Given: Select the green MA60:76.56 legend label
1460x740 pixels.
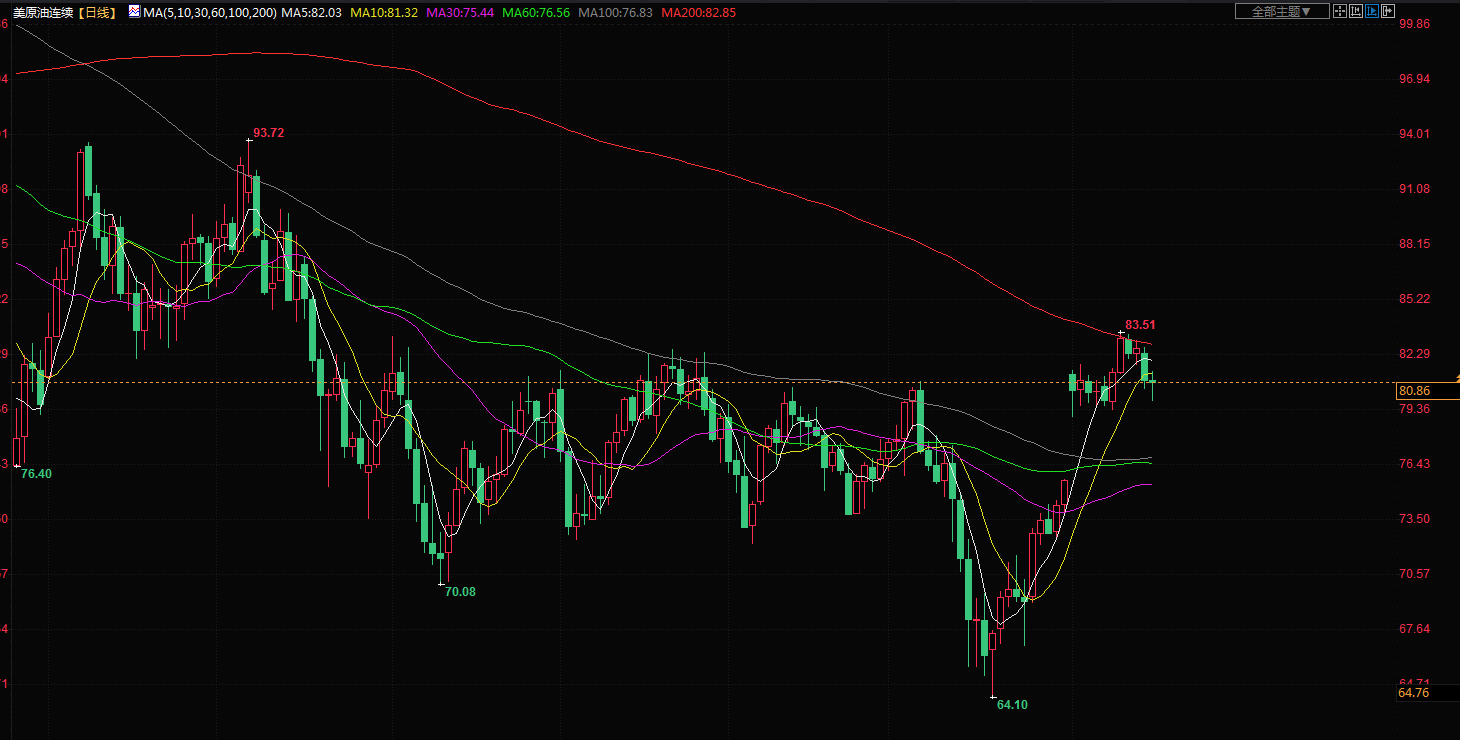Looking at the screenshot, I should point(535,13).
